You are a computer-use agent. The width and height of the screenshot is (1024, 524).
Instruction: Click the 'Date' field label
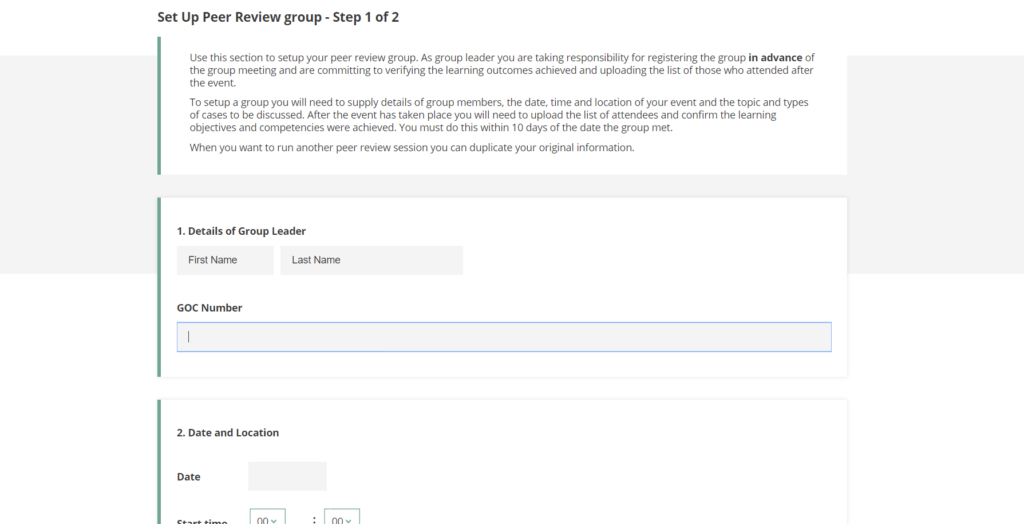(189, 477)
